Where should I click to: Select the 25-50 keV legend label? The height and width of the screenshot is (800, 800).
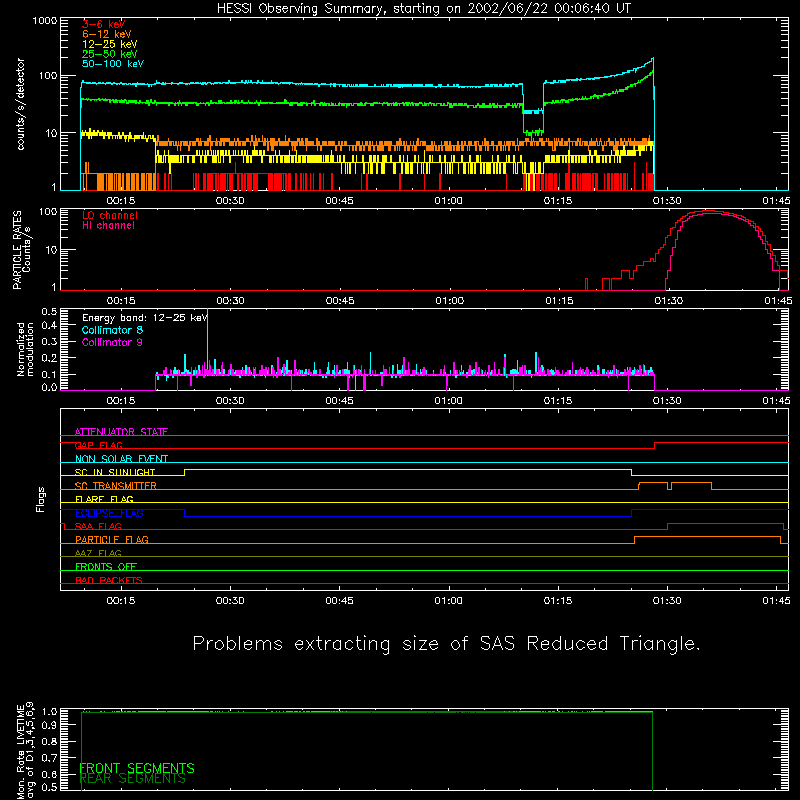tap(110, 54)
